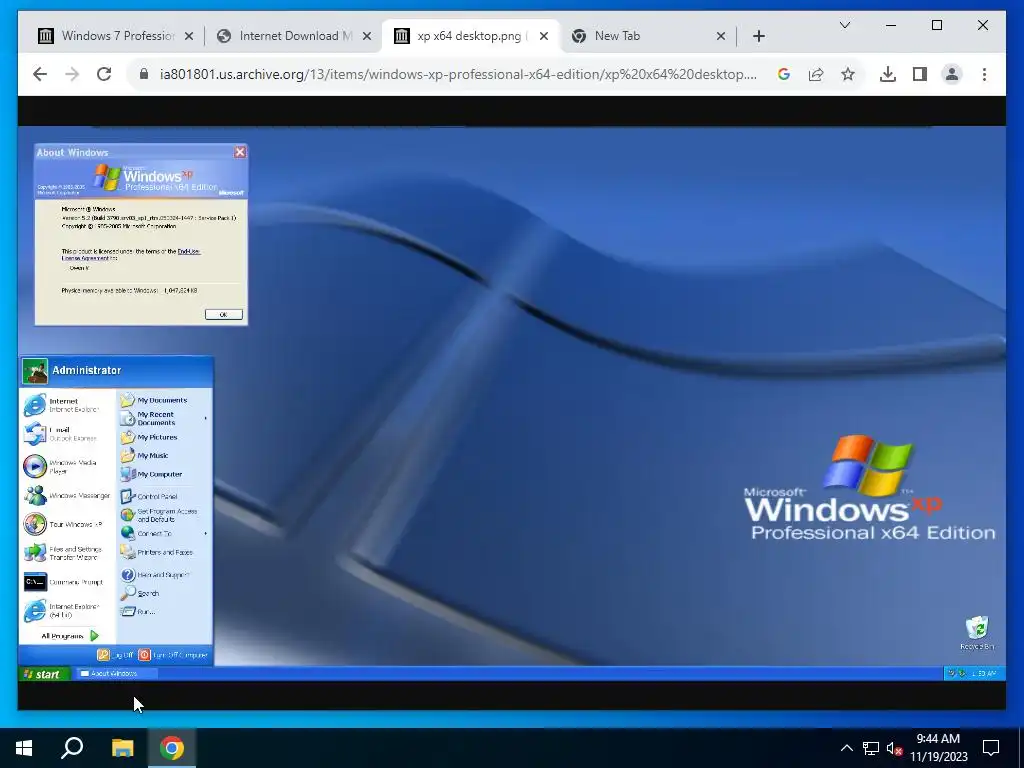Close the New Tab tab

coord(720,36)
